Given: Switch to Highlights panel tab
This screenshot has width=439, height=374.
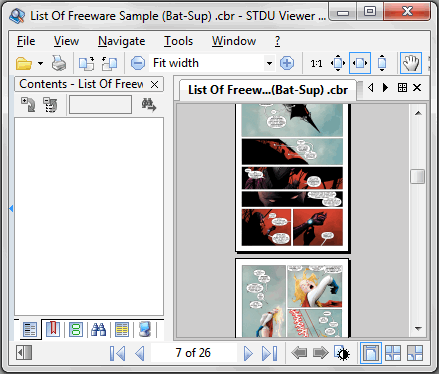Looking at the screenshot, I should pos(122,329).
